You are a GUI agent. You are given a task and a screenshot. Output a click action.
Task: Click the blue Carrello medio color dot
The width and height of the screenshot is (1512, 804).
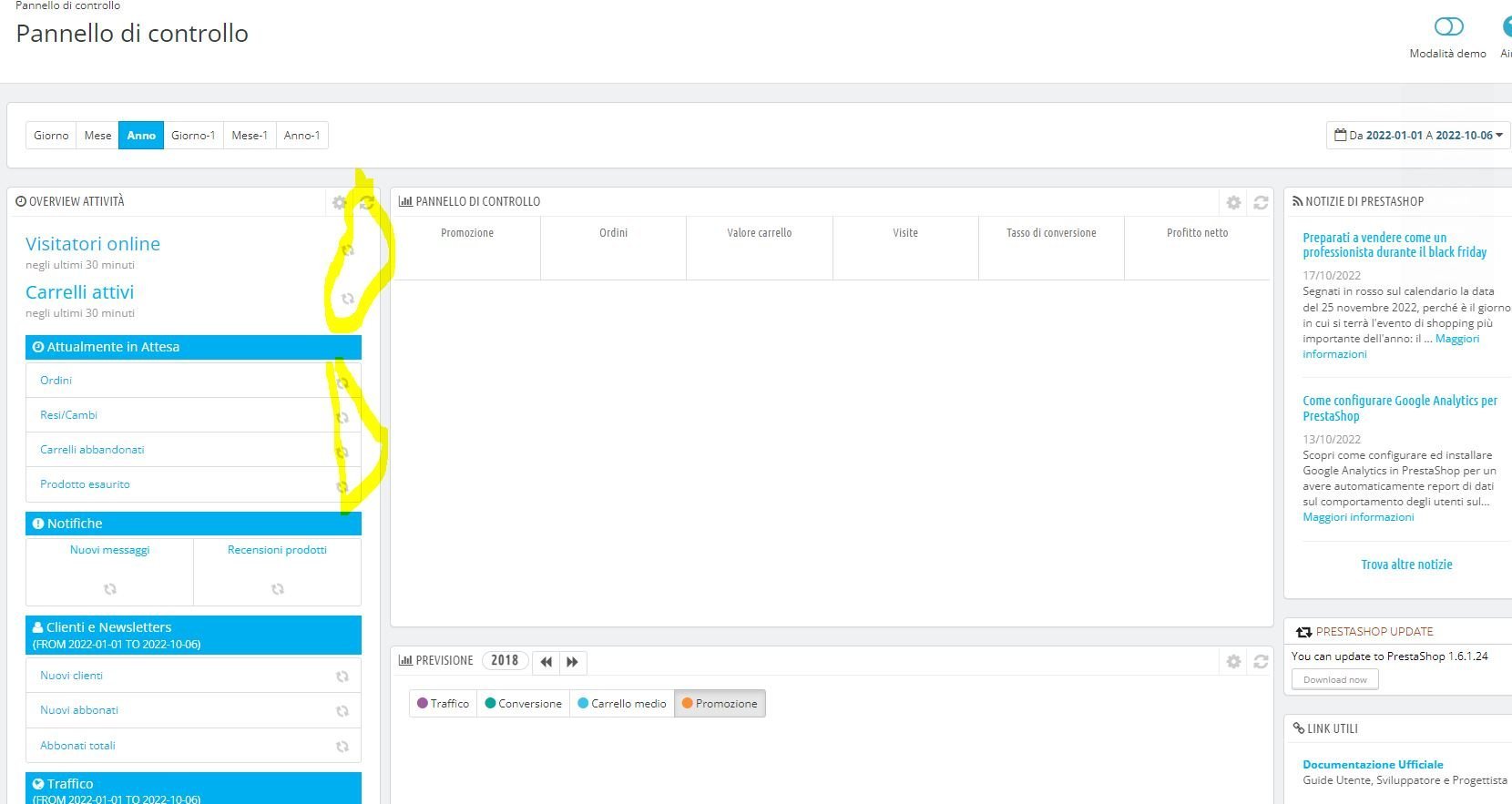pyautogui.click(x=584, y=703)
